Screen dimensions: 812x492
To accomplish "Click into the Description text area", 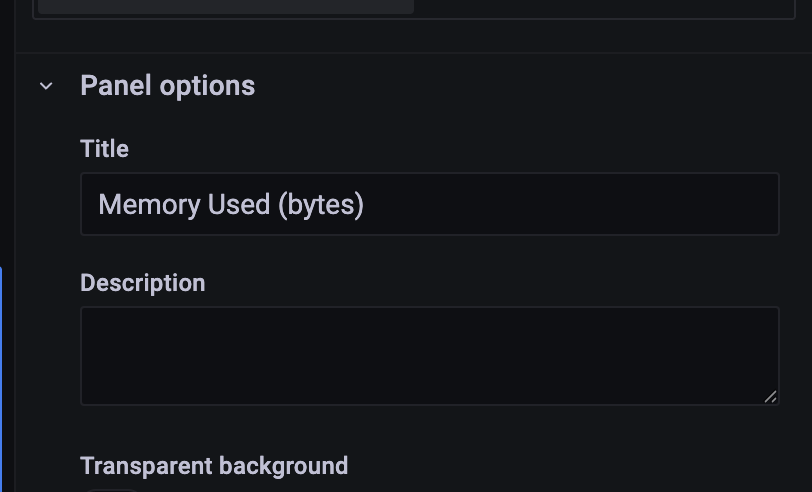I will click(429, 355).
